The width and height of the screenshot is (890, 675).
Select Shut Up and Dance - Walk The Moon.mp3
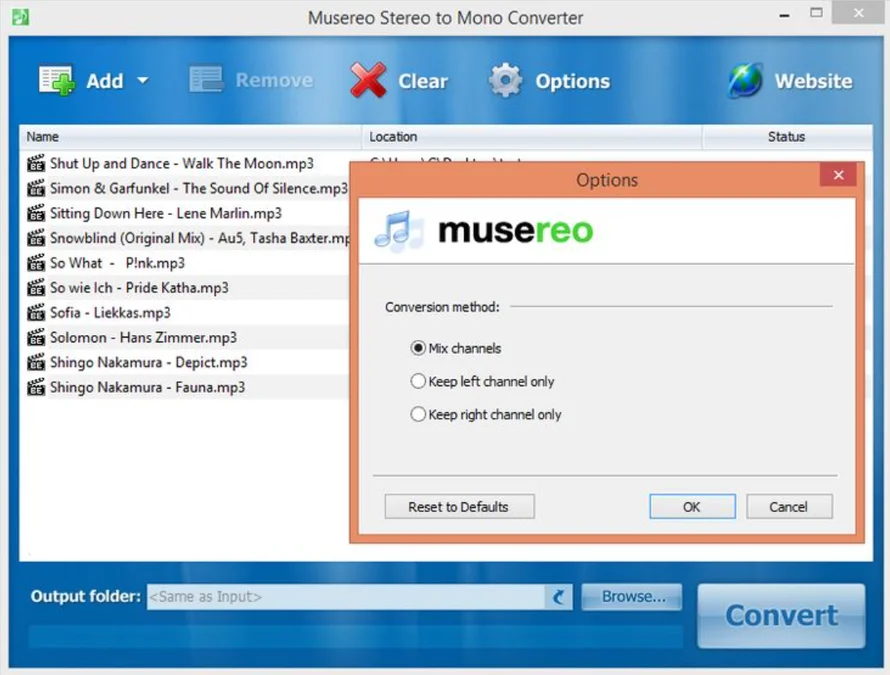point(182,163)
